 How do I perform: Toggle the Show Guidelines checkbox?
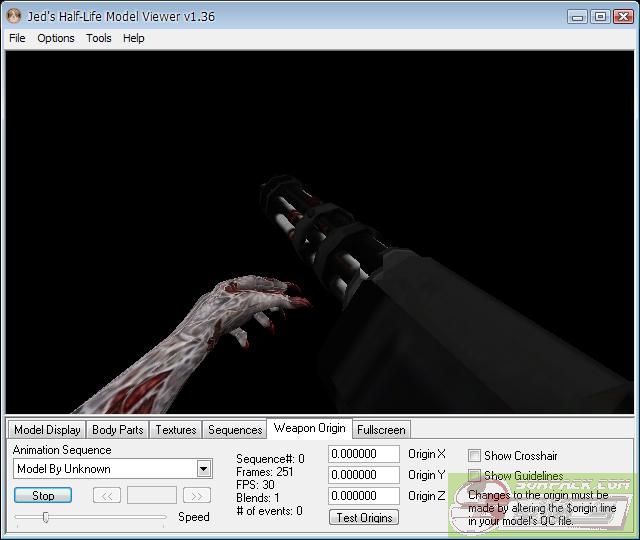475,476
